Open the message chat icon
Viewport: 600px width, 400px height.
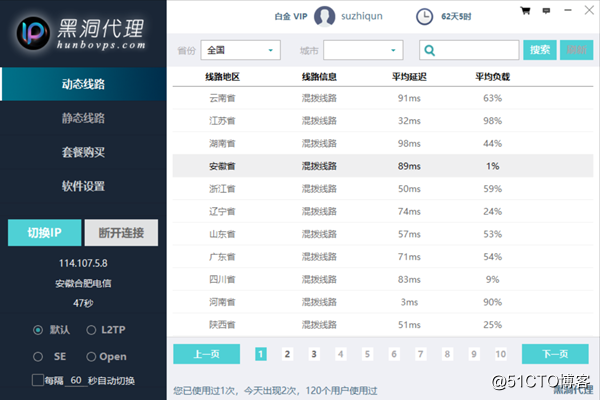pos(546,11)
